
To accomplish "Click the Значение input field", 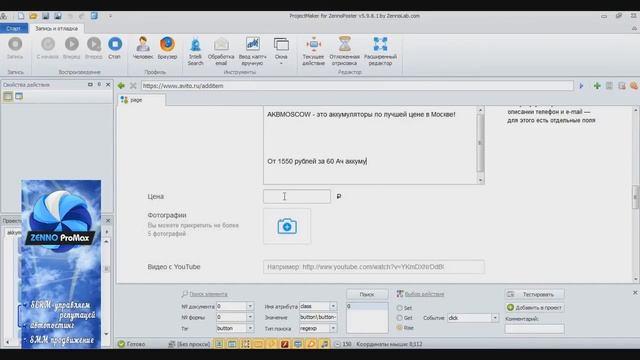I will click(x=318, y=317).
